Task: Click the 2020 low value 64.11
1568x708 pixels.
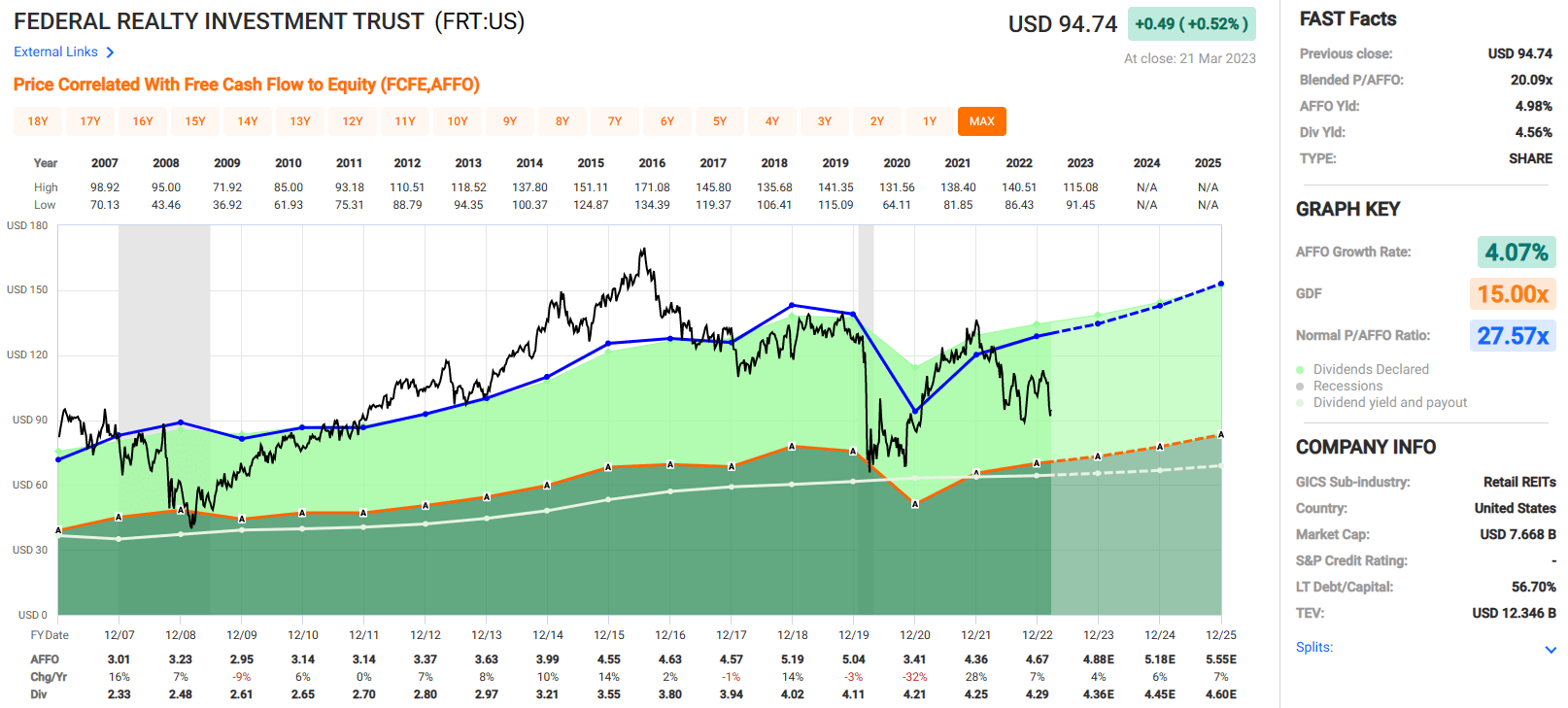Action: pos(897,205)
